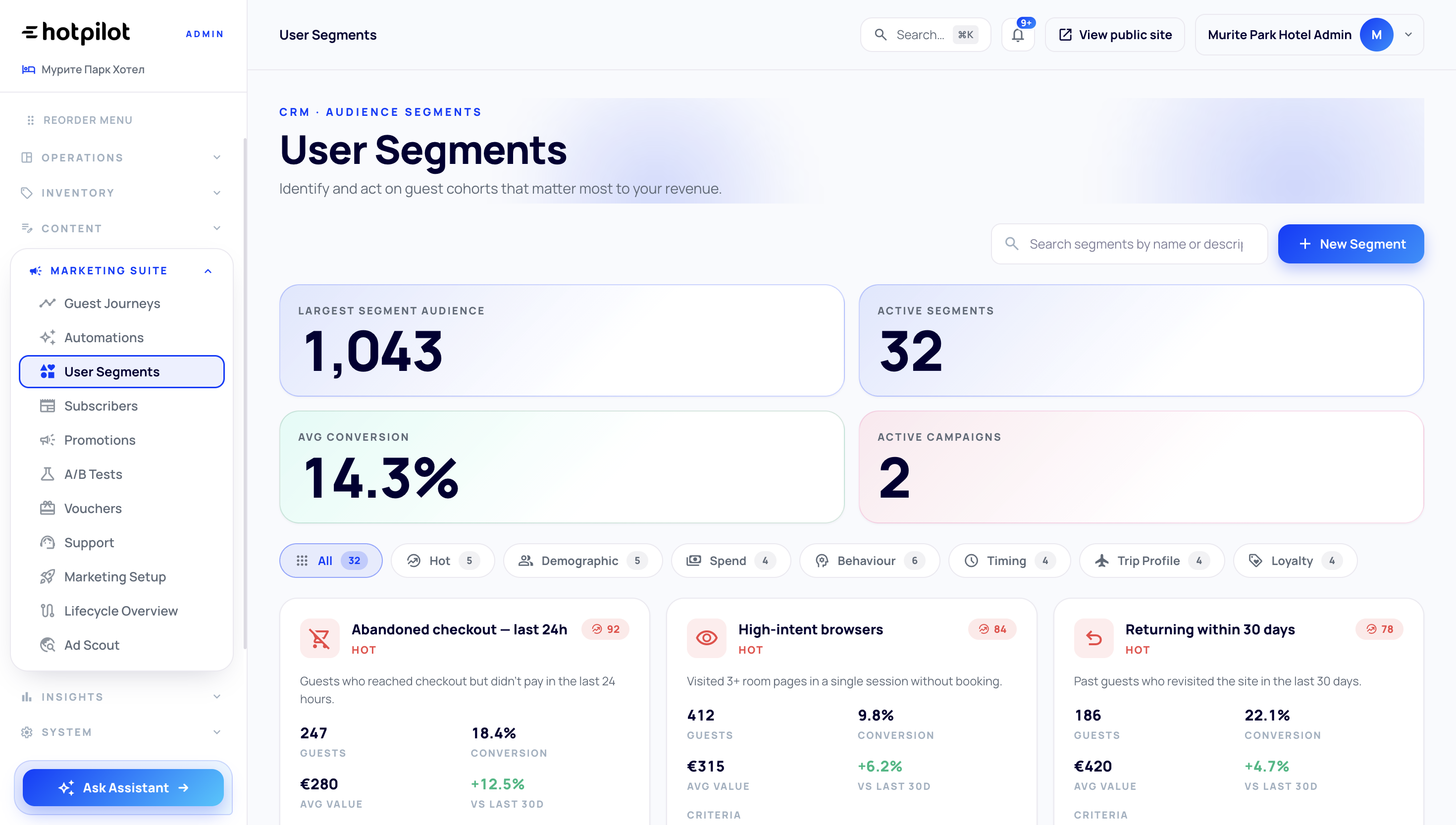Open the User Segments sidebar item
This screenshot has width=1456, height=825.
point(122,372)
